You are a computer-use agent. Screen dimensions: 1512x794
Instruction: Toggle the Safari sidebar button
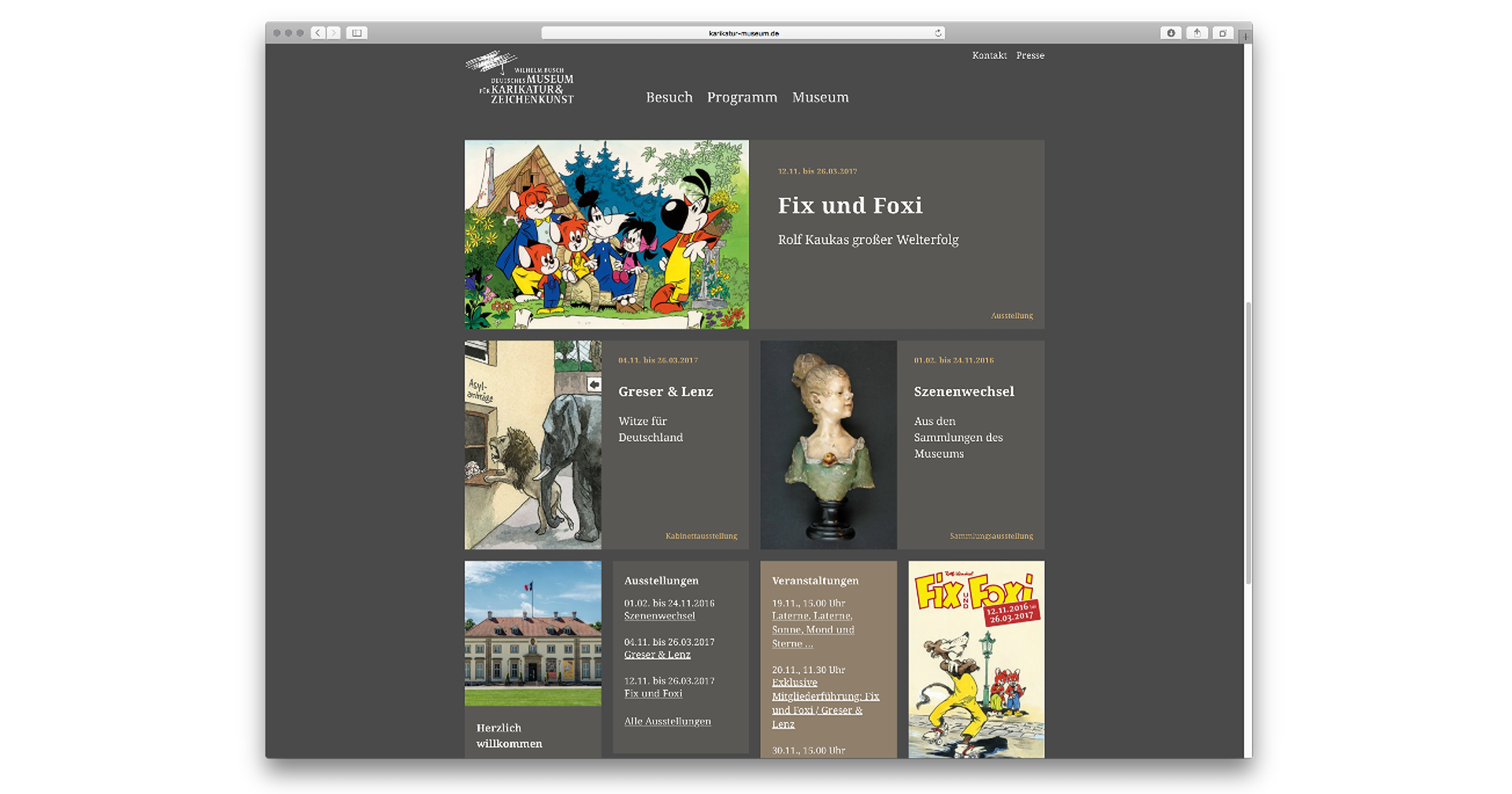click(357, 33)
